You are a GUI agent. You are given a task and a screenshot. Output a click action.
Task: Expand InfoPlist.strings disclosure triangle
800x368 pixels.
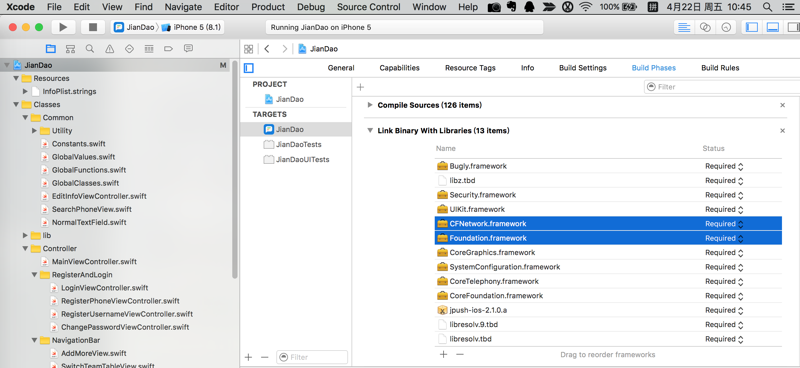(x=25, y=91)
